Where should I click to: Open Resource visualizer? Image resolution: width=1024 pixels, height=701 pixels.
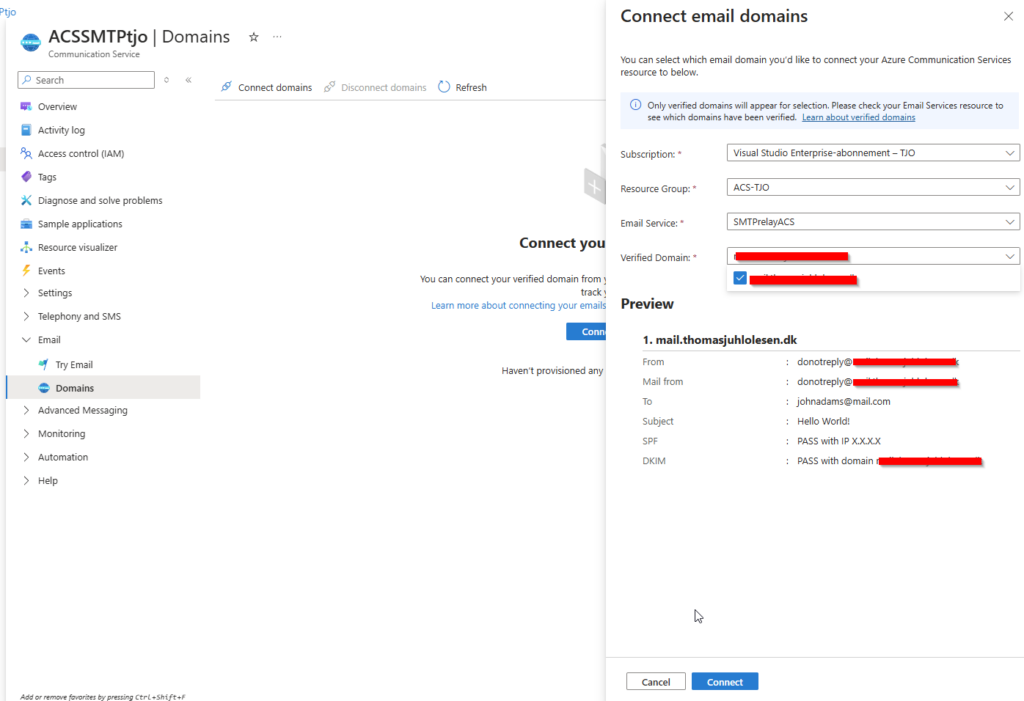(x=78, y=248)
